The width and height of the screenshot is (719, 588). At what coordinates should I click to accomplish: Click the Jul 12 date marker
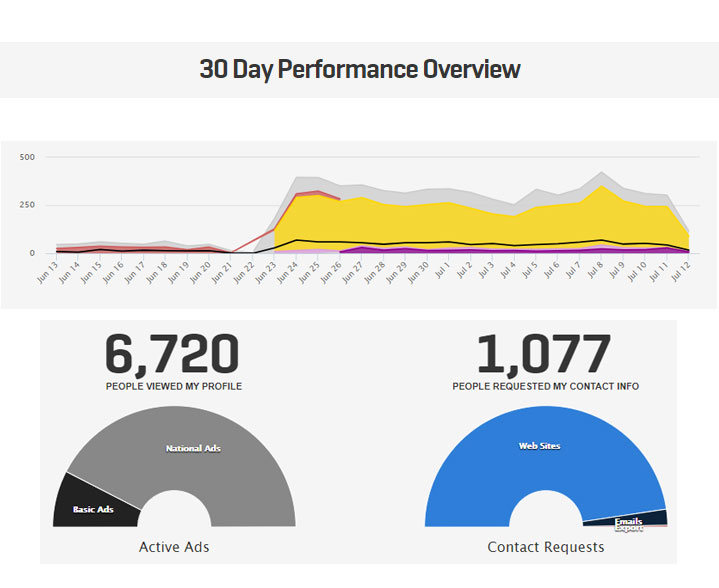point(683,273)
